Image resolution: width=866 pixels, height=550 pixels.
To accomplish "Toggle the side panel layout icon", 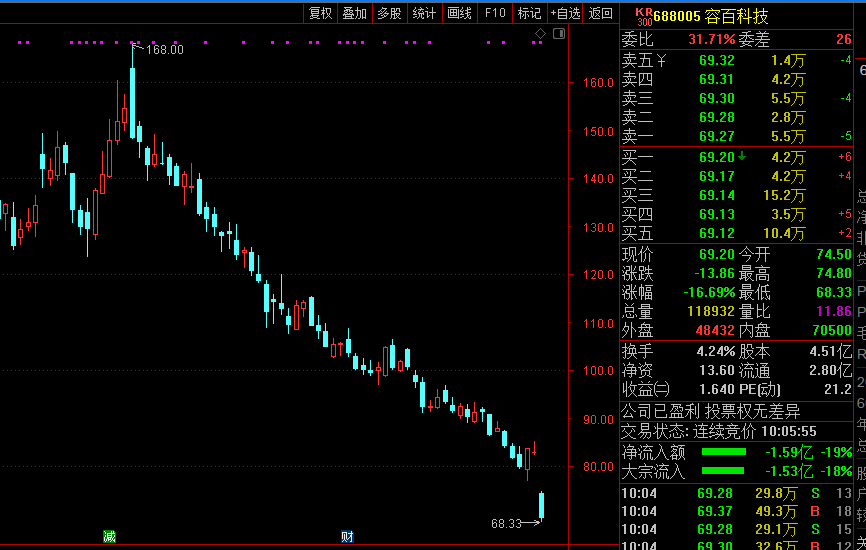I will point(559,34).
